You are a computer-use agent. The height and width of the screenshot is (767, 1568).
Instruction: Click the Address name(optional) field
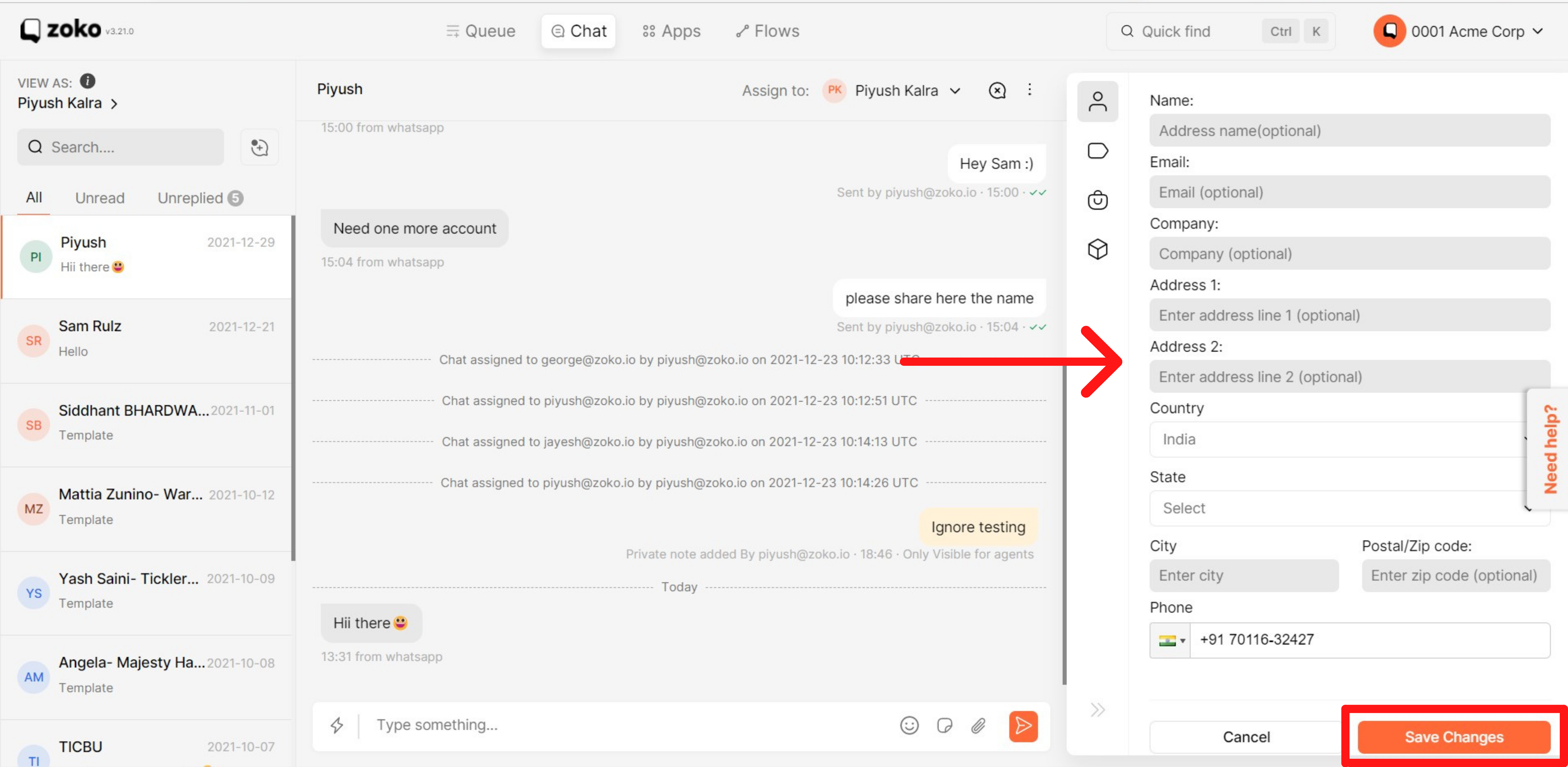coord(1349,130)
